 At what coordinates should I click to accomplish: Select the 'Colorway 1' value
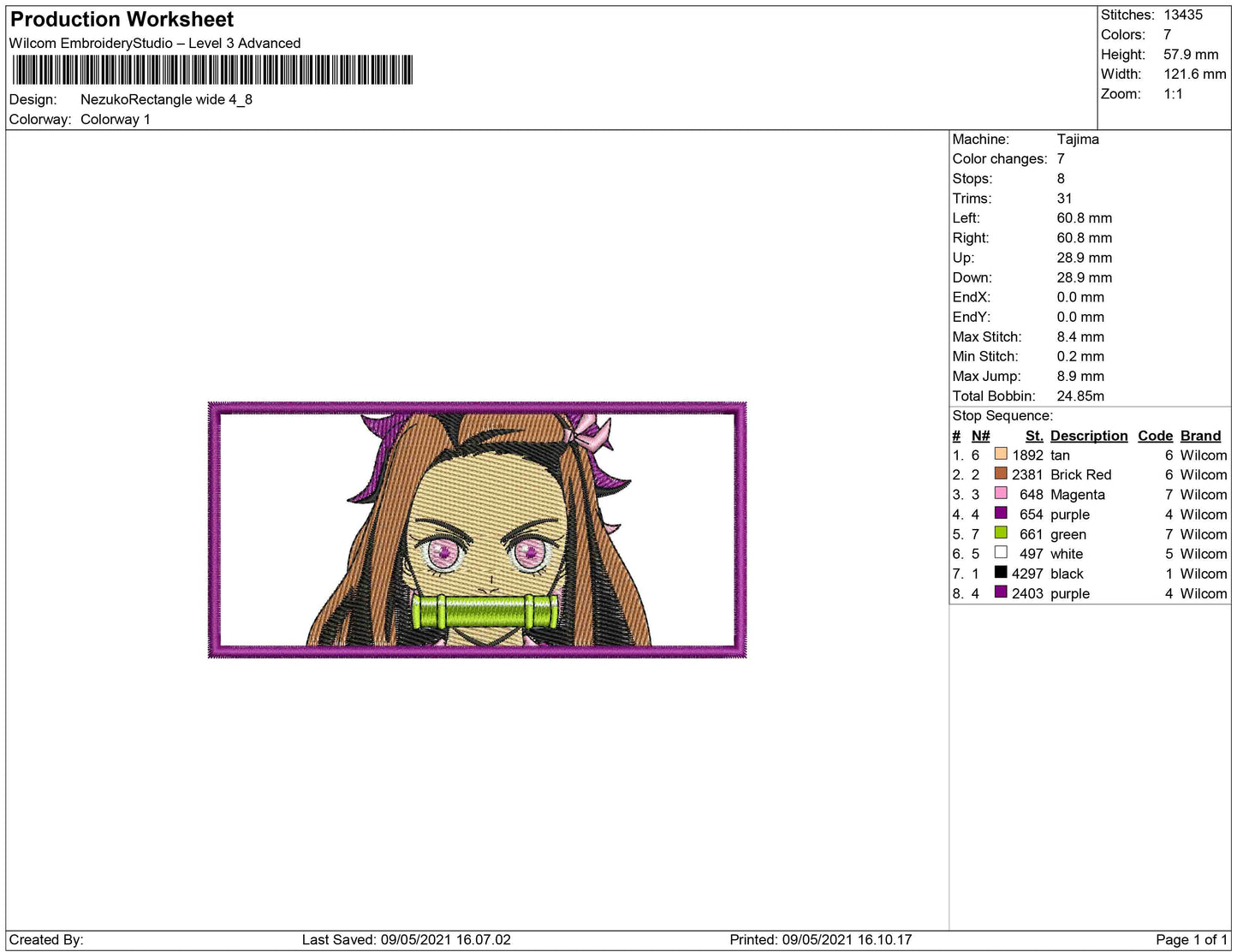pos(116,120)
